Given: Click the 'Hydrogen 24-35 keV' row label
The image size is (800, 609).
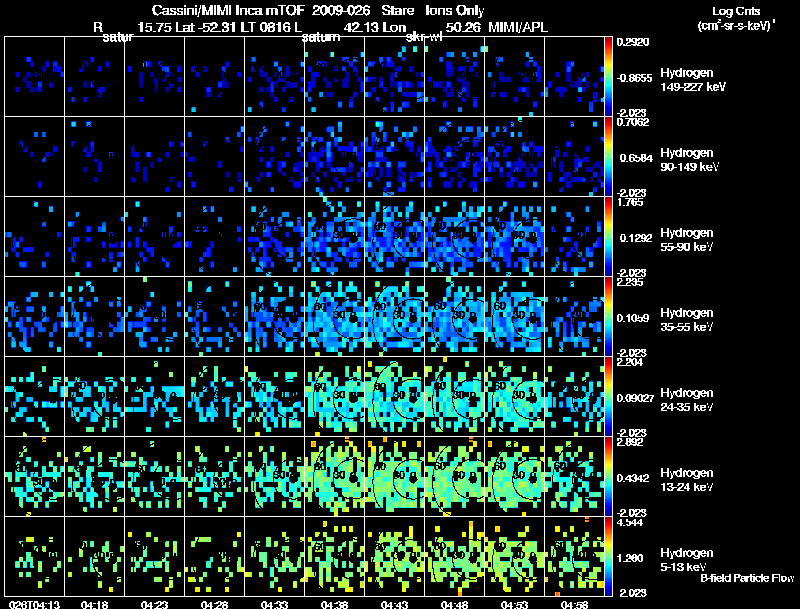Looking at the screenshot, I should click(687, 400).
